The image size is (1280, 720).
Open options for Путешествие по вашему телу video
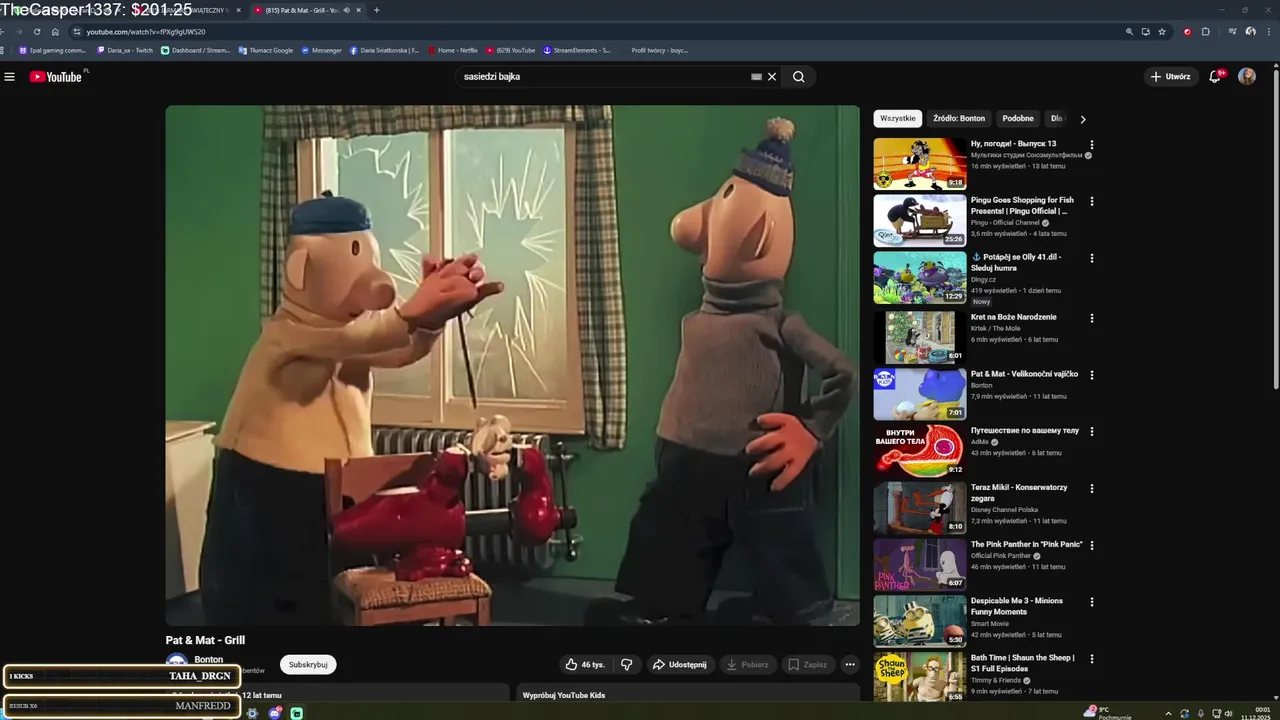pos(1092,432)
